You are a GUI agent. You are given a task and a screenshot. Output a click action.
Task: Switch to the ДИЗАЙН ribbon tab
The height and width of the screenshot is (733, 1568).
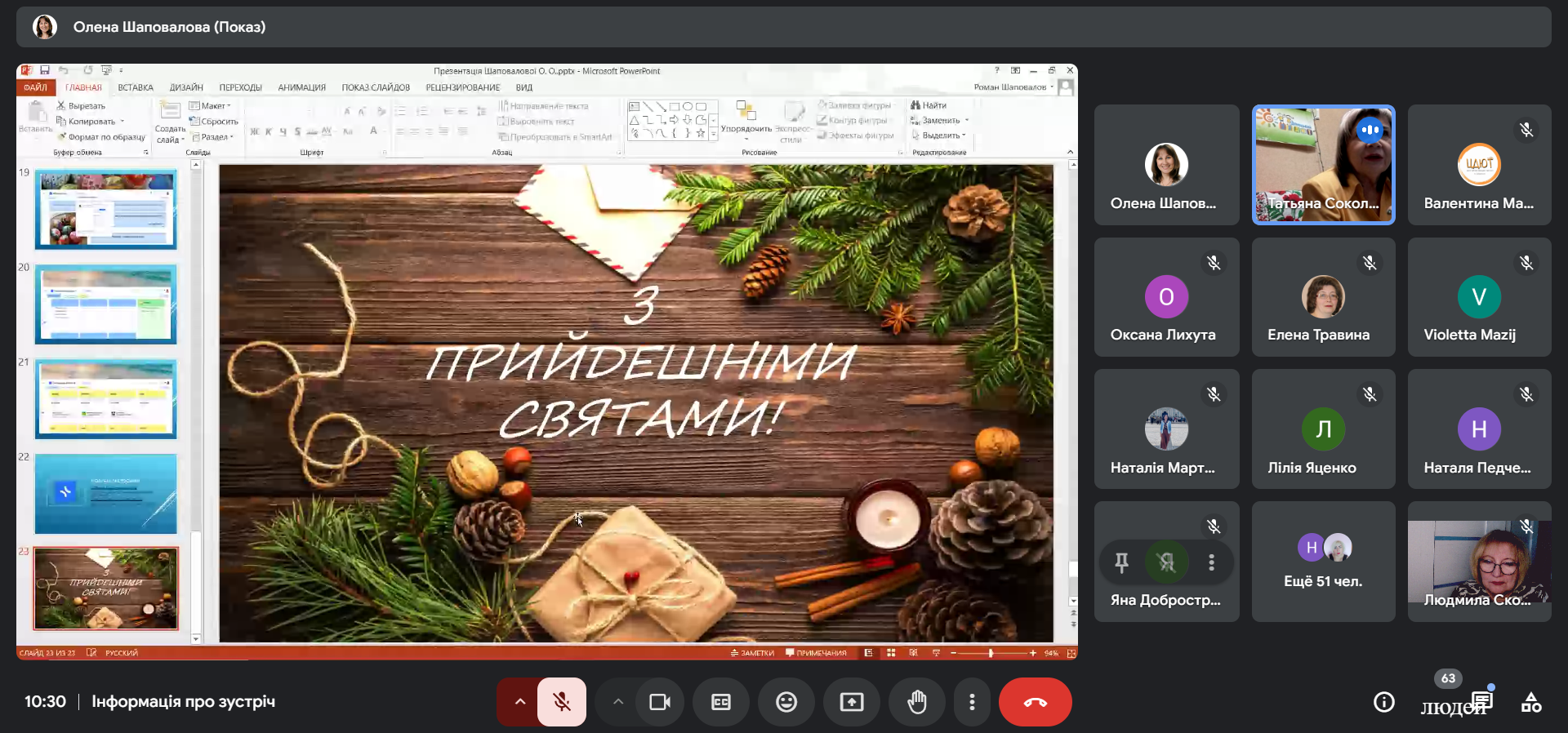point(186,87)
